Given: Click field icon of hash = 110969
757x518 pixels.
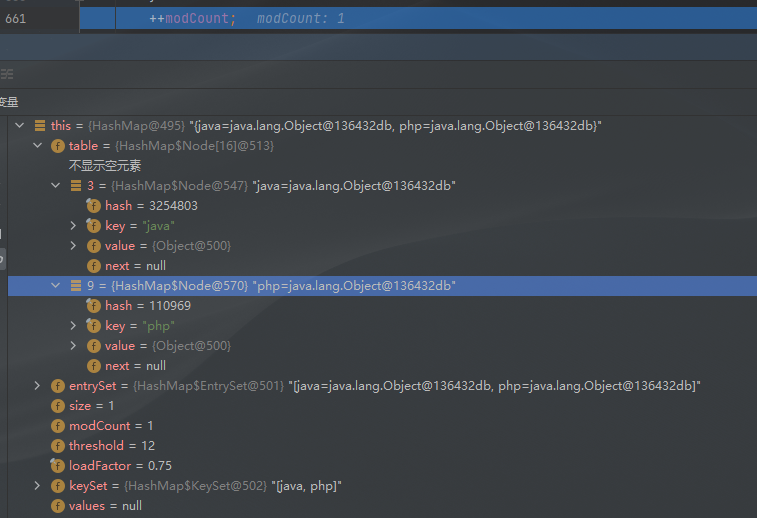Looking at the screenshot, I should [93, 306].
